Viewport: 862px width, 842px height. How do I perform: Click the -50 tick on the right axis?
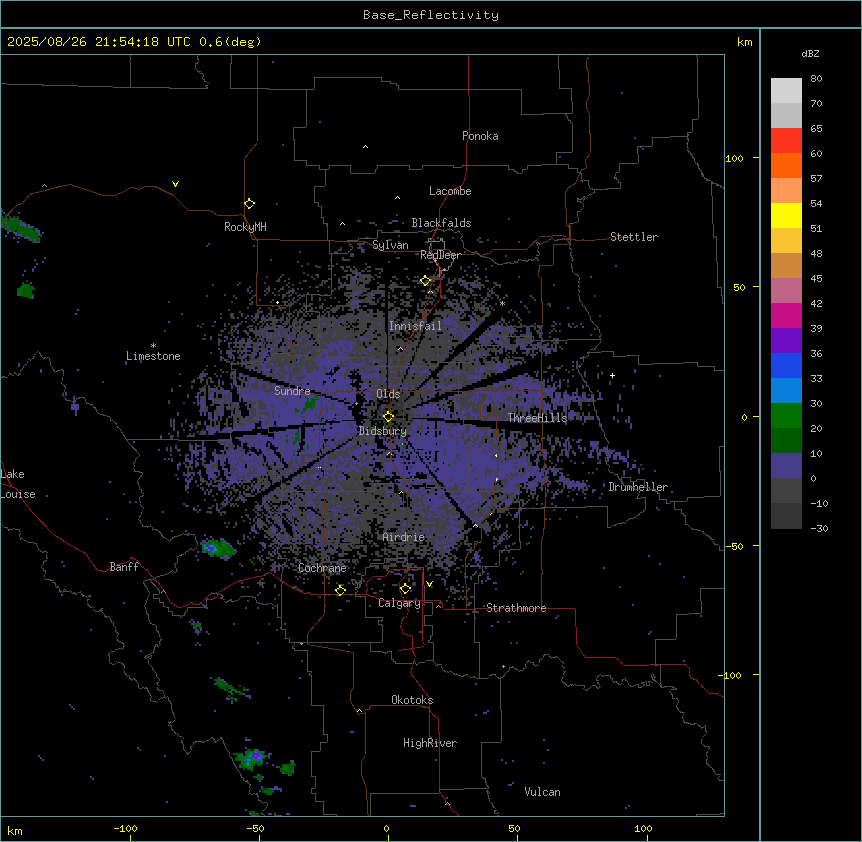click(x=734, y=546)
